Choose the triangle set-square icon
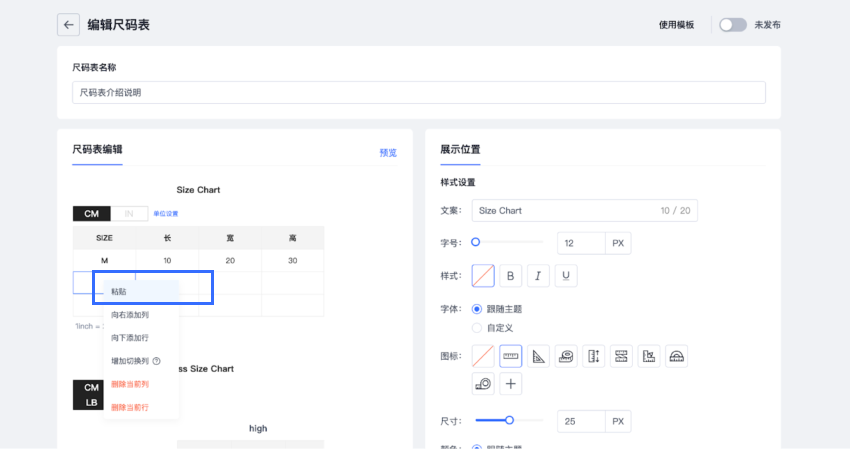This screenshot has height=449, width=850. coord(539,356)
